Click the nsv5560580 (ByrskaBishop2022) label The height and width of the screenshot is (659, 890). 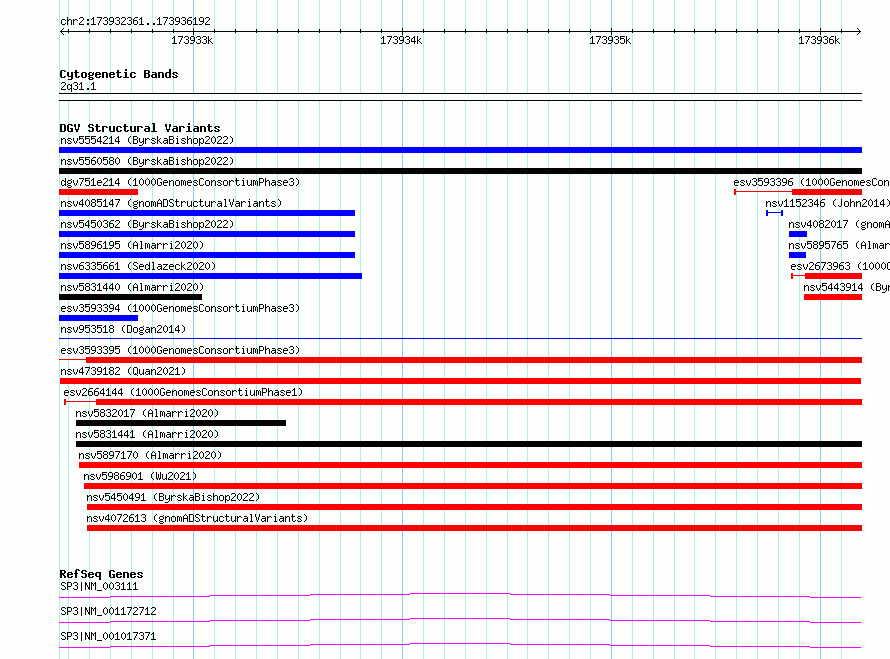[x=147, y=161]
